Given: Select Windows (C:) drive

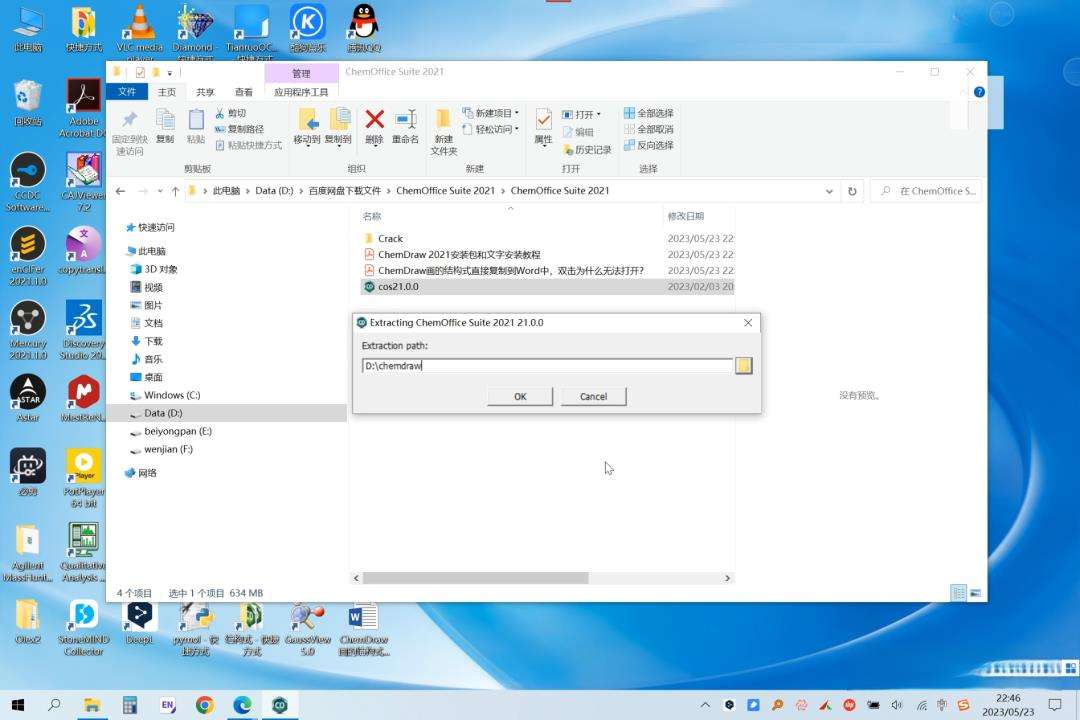Looking at the screenshot, I should tap(166, 395).
